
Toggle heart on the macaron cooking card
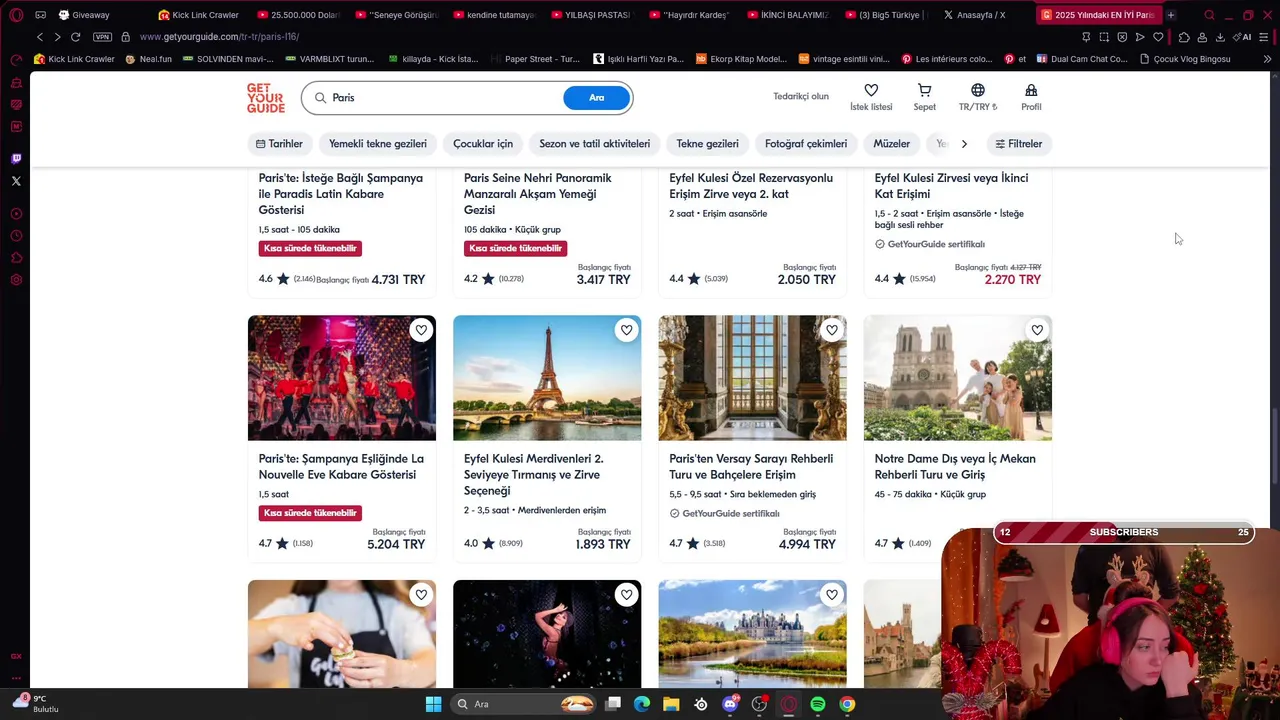pyautogui.click(x=421, y=595)
